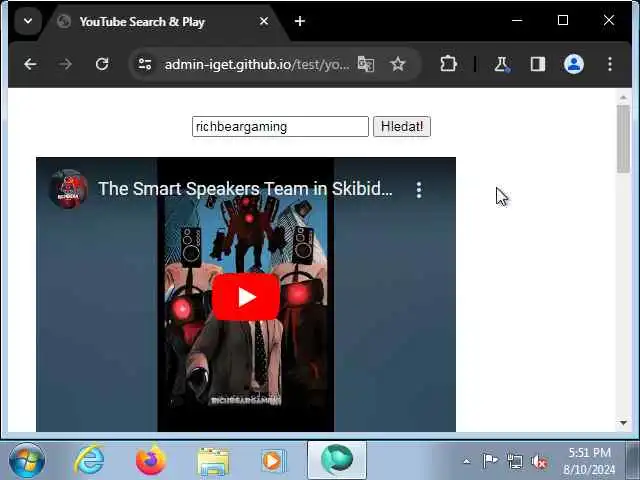Click the Show desktop strip
This screenshot has height=480, width=640.
pyautogui.click(x=633, y=461)
